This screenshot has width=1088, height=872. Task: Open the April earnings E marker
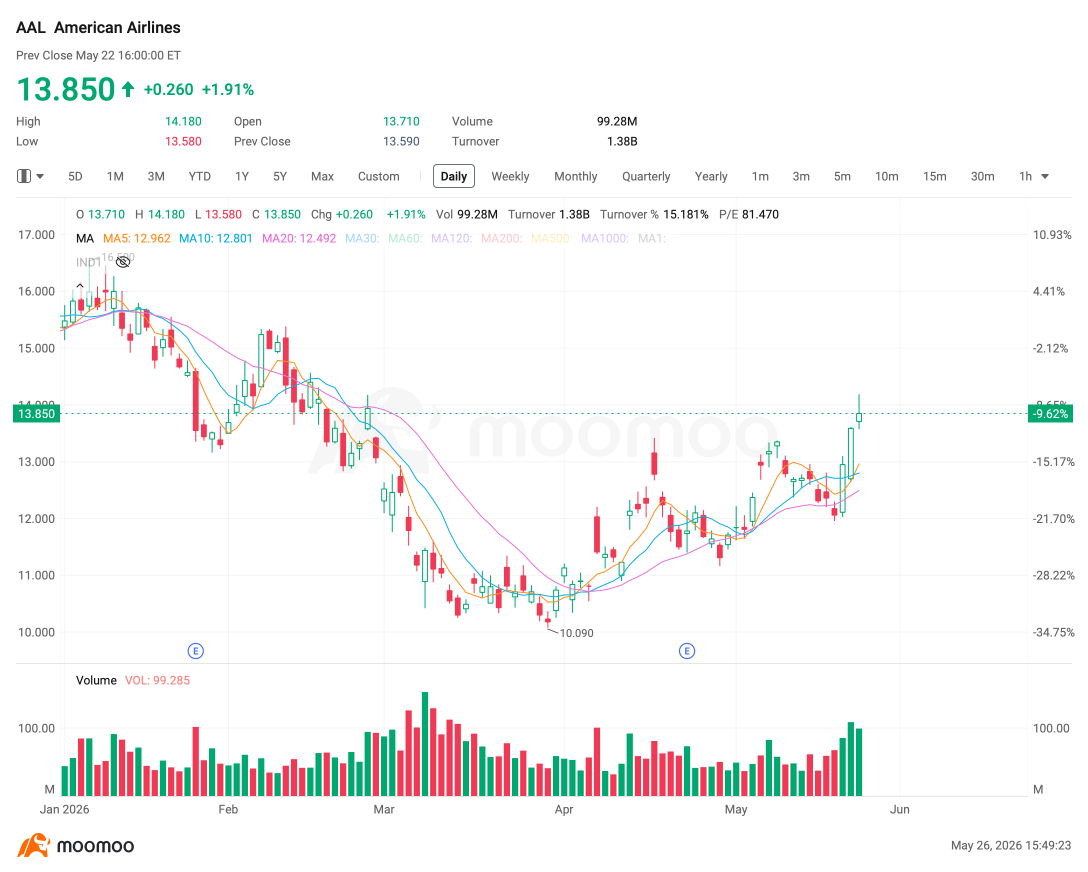tap(687, 651)
